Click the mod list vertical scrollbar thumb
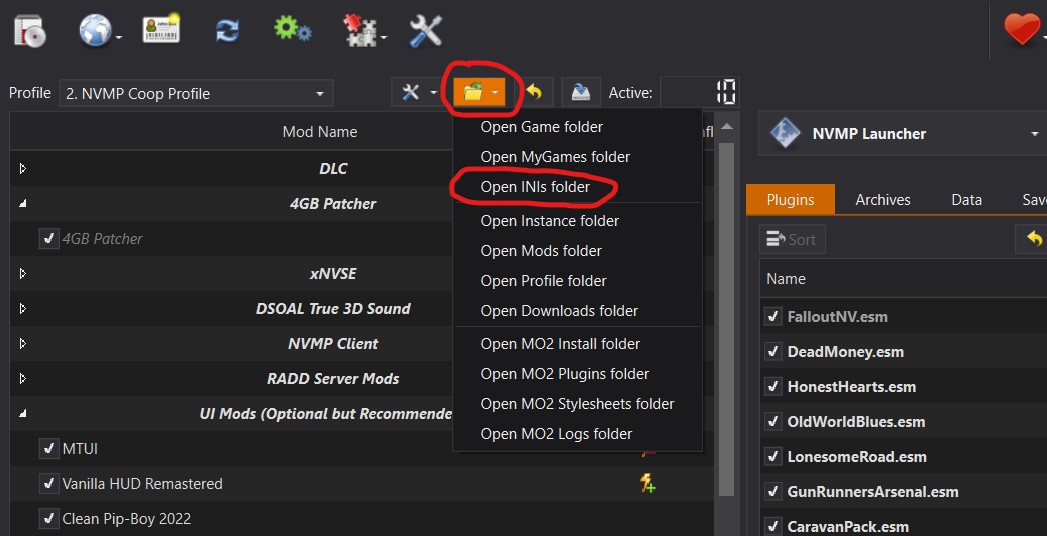The image size is (1047, 536). point(726,320)
